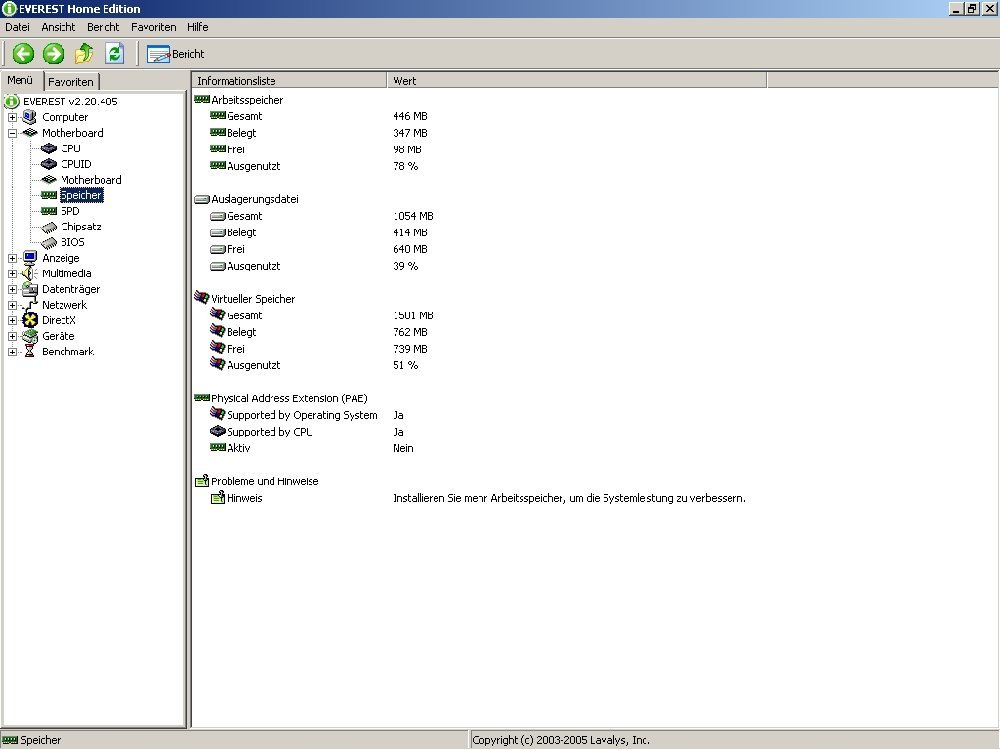Click the Wert column header
This screenshot has width=1000, height=750.
tap(576, 81)
